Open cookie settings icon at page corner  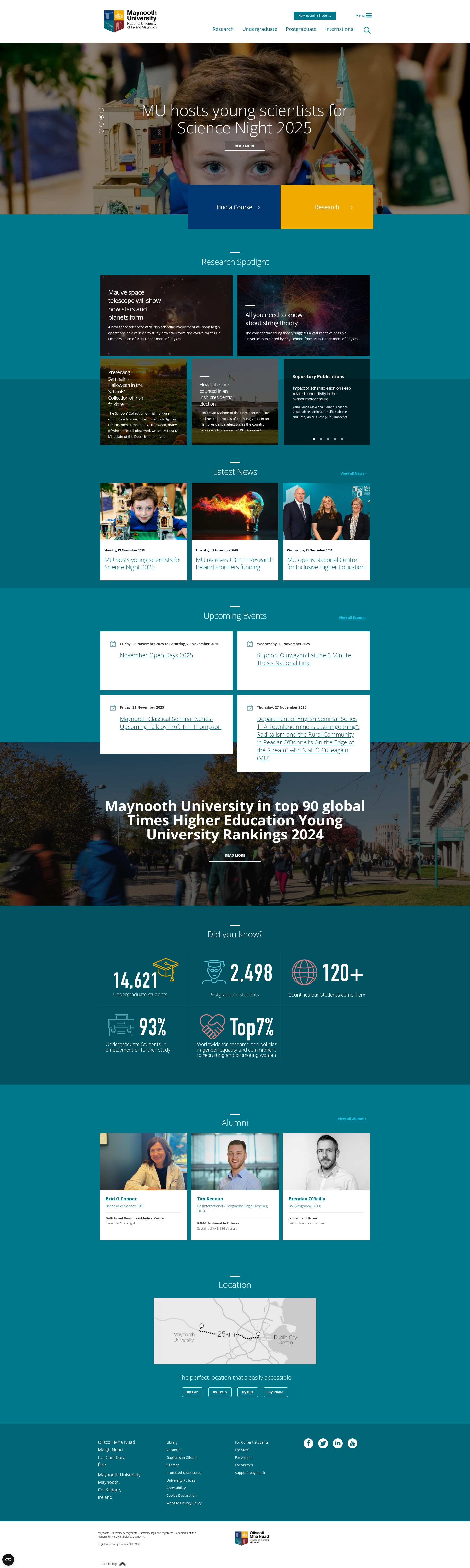tap(9, 1559)
